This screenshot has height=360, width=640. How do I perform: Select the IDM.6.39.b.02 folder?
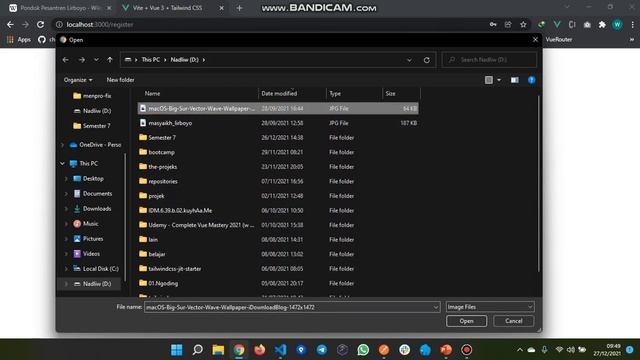click(x=278, y=211)
